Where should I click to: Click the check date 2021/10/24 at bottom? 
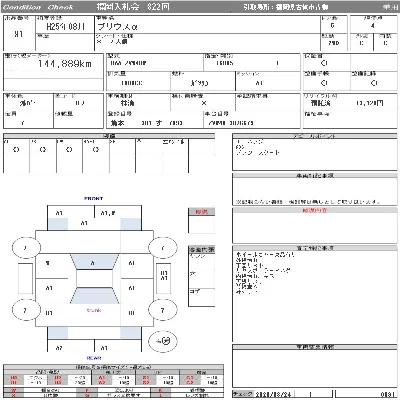[x=273, y=394]
